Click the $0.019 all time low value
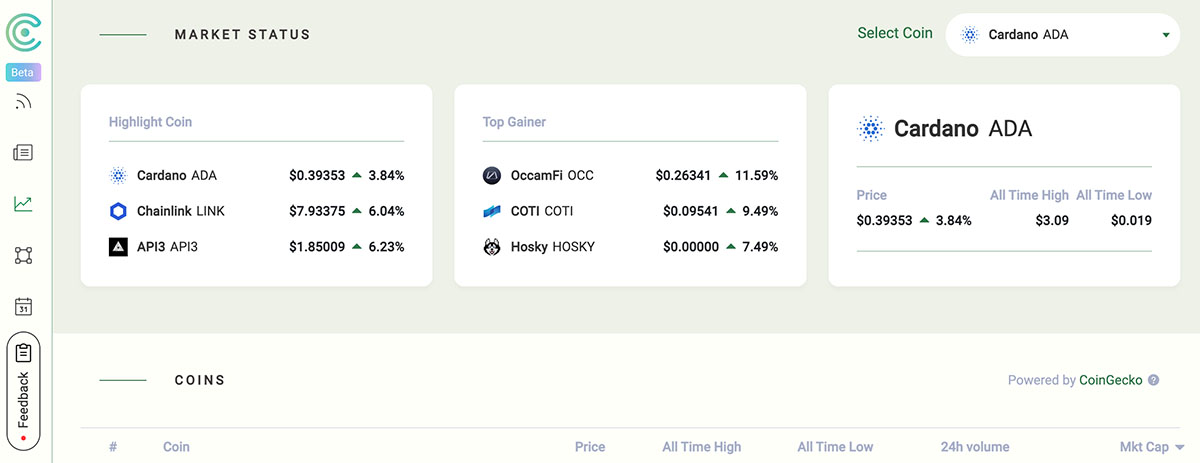This screenshot has width=1200, height=463. pos(1131,220)
